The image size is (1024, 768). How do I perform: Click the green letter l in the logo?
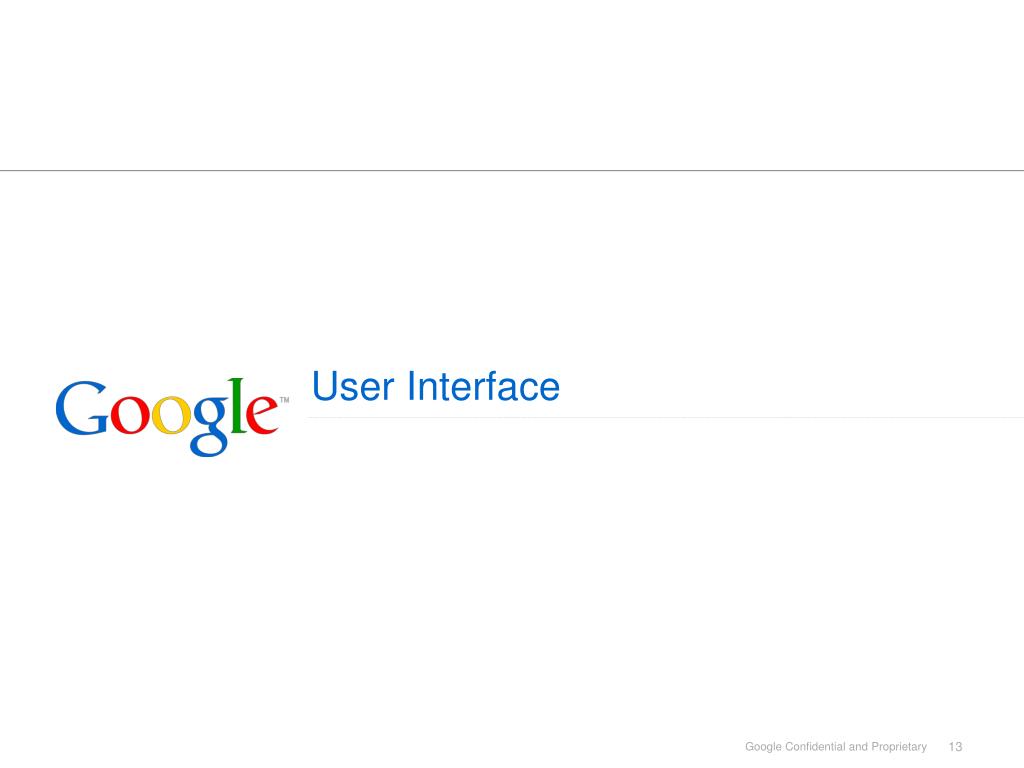pyautogui.click(x=238, y=405)
